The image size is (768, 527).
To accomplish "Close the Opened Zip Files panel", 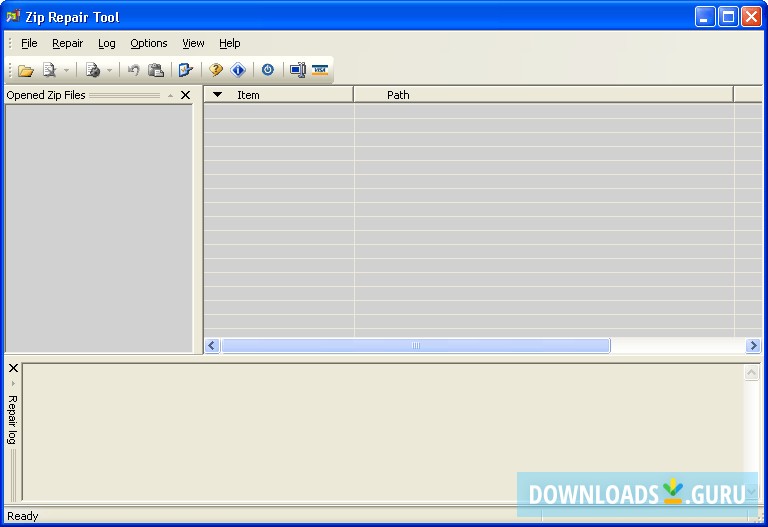I will point(185,95).
